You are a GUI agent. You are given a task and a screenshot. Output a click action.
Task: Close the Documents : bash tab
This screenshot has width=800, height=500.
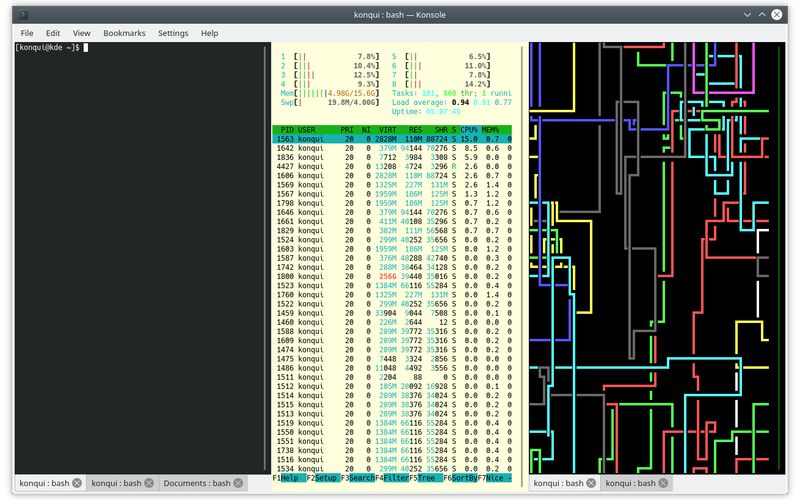(x=240, y=483)
